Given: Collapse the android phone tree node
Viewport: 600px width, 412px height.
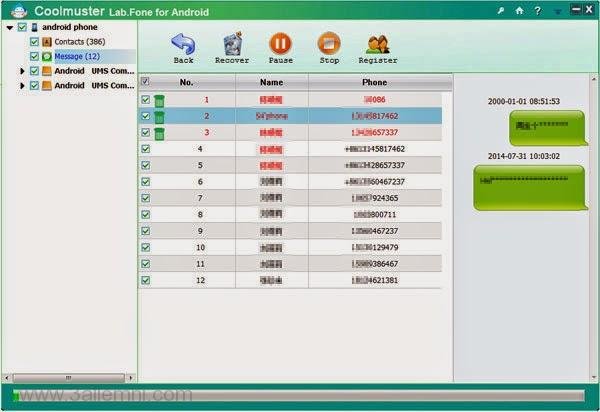Looking at the screenshot, I should point(10,28).
